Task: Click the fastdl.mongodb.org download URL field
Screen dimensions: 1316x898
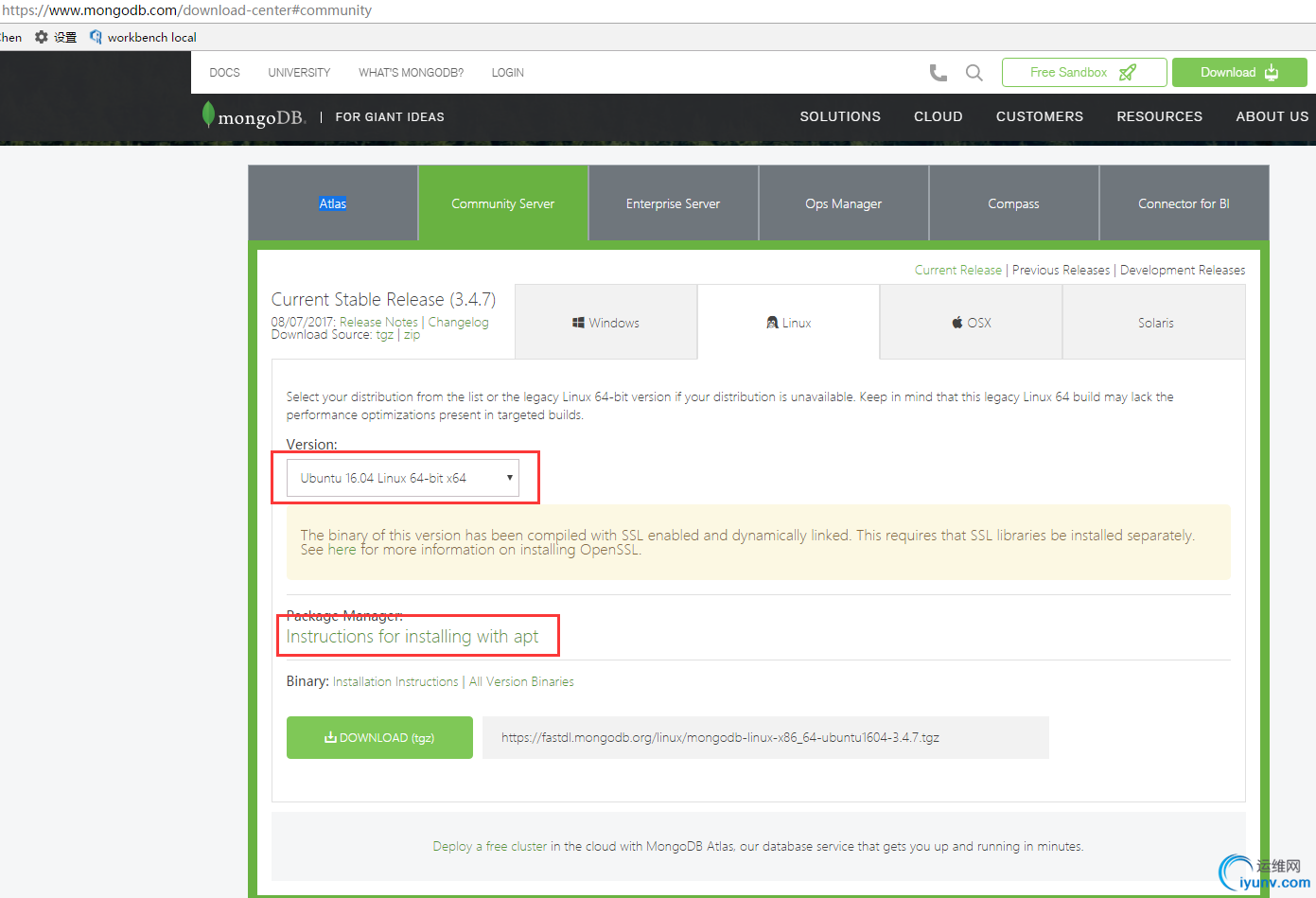Action: (765, 737)
